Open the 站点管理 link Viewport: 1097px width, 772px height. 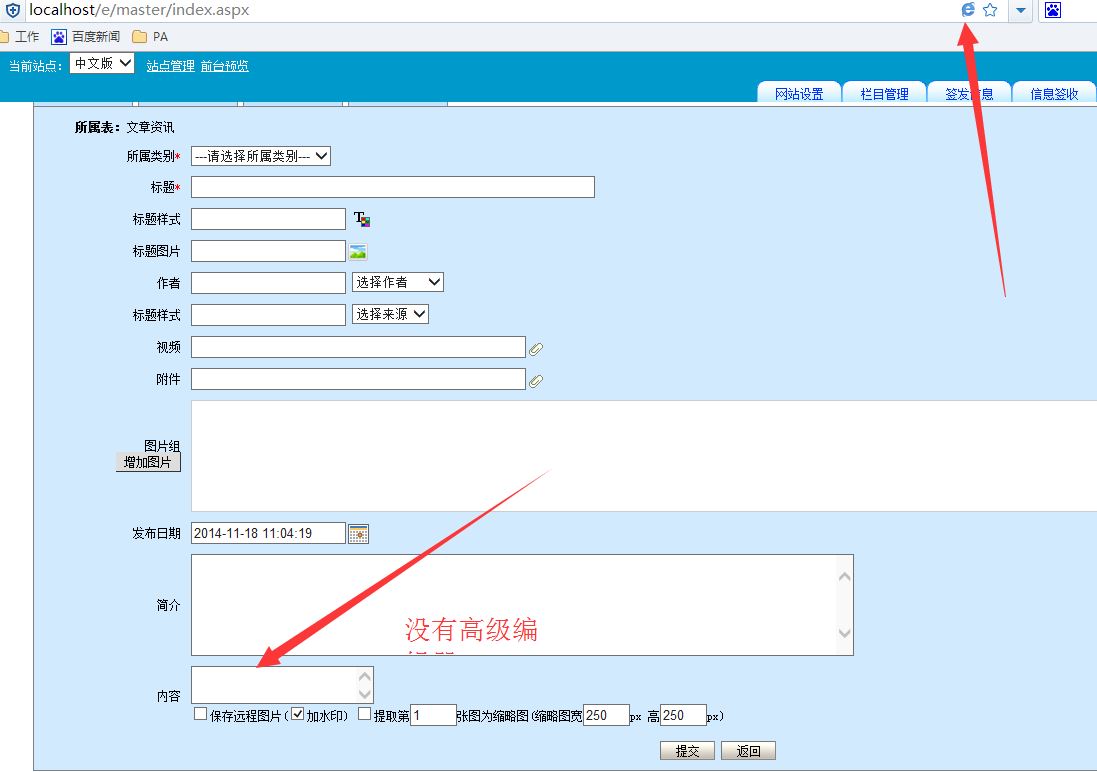[170, 66]
